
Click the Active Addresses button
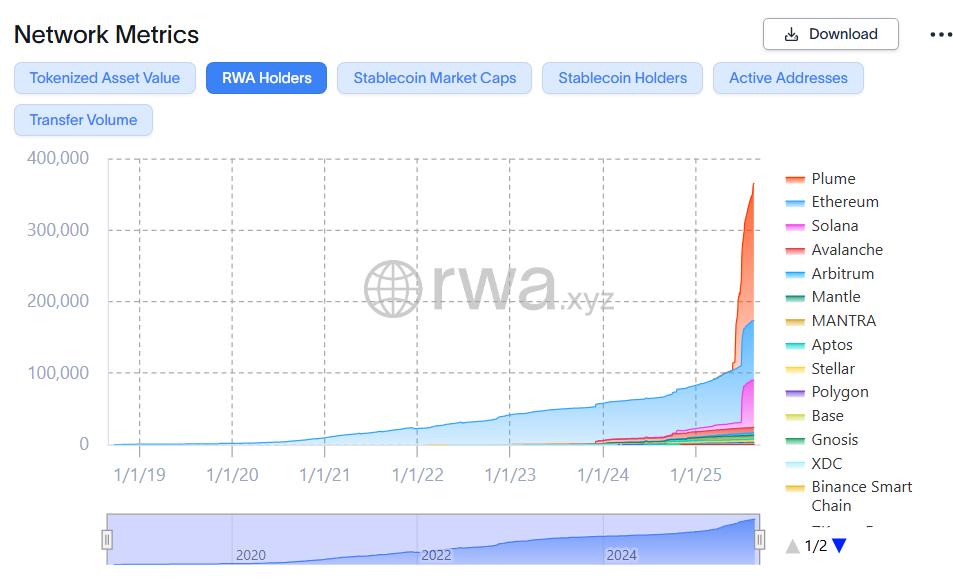coord(788,78)
